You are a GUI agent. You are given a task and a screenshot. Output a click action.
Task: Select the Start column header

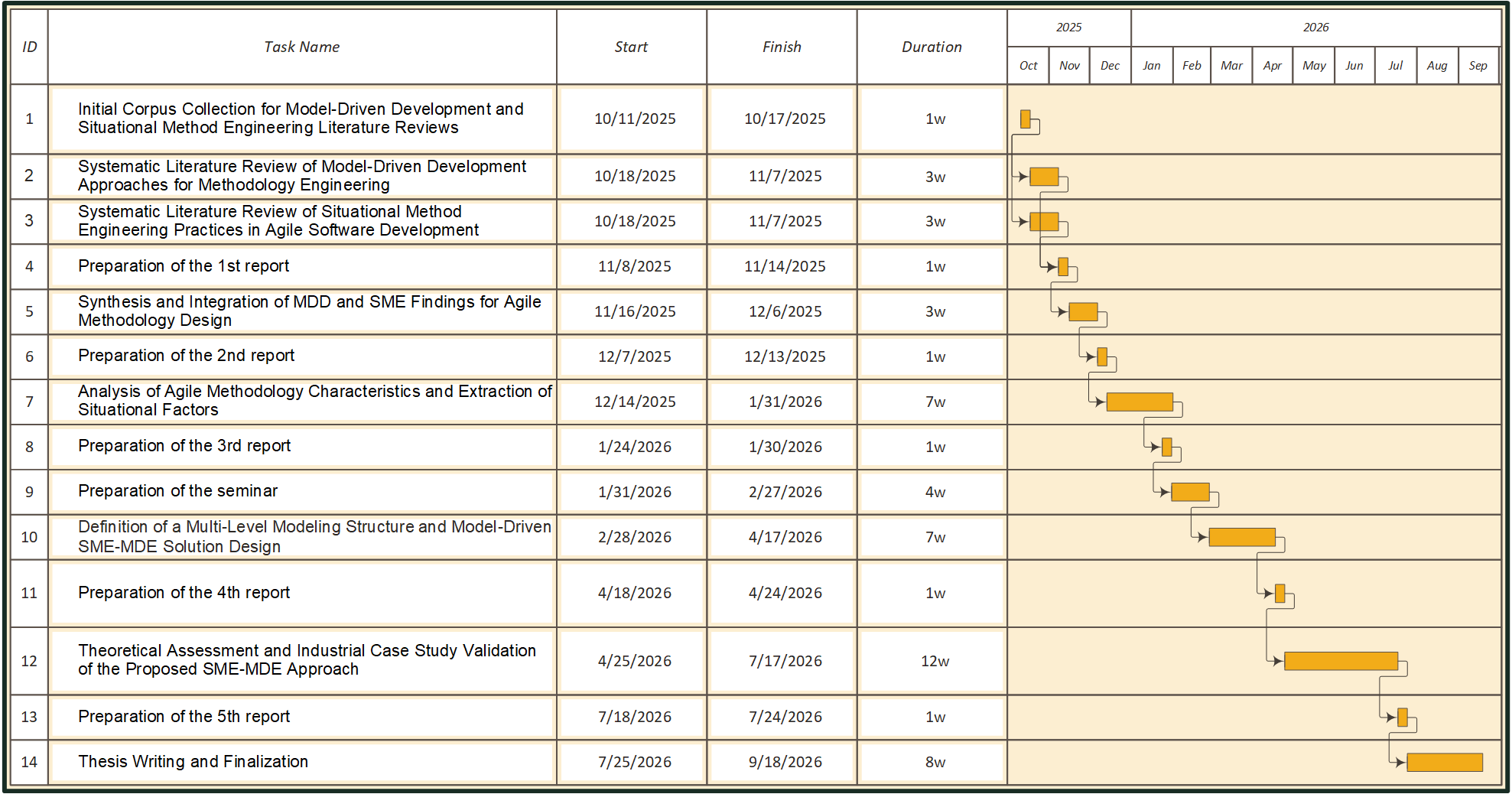(x=631, y=47)
